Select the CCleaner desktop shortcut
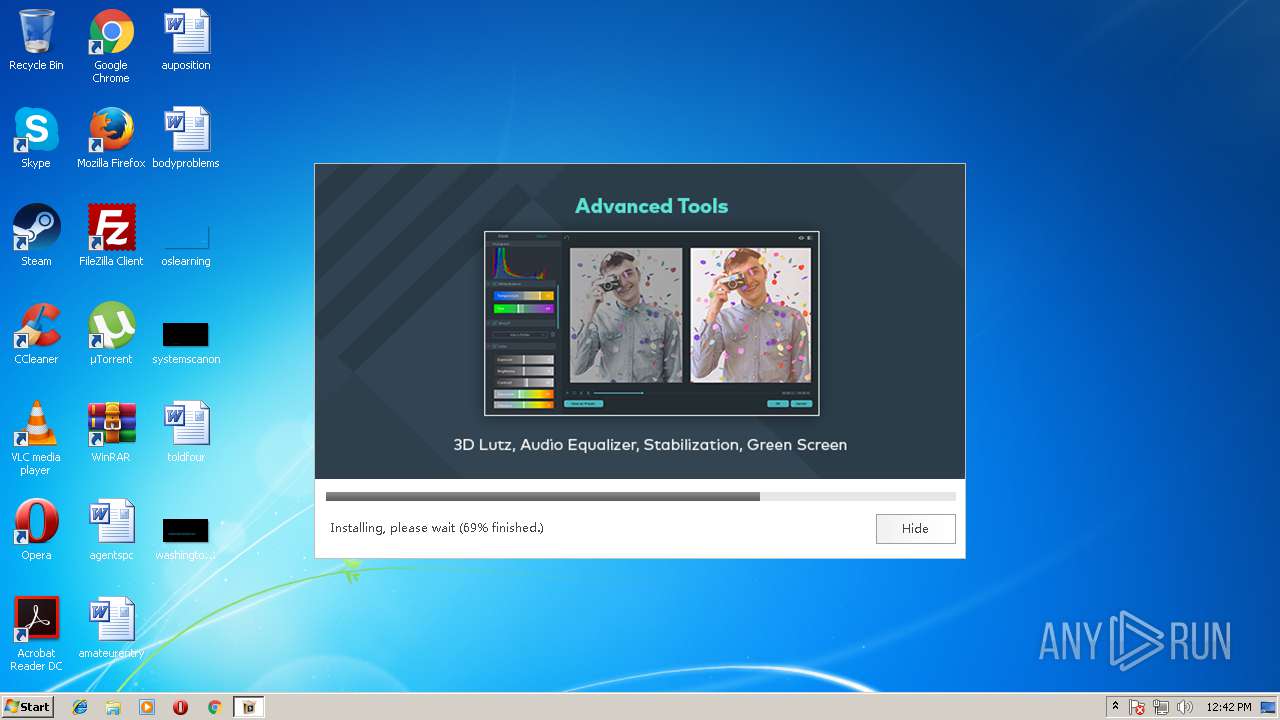 coord(36,334)
